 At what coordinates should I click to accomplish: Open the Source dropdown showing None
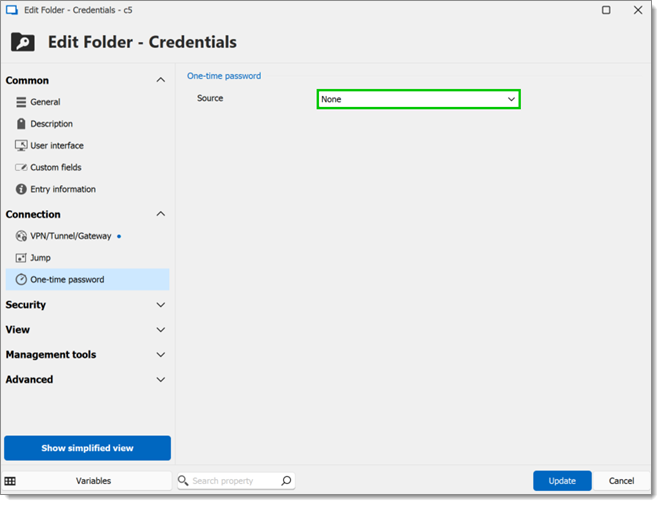[418, 99]
